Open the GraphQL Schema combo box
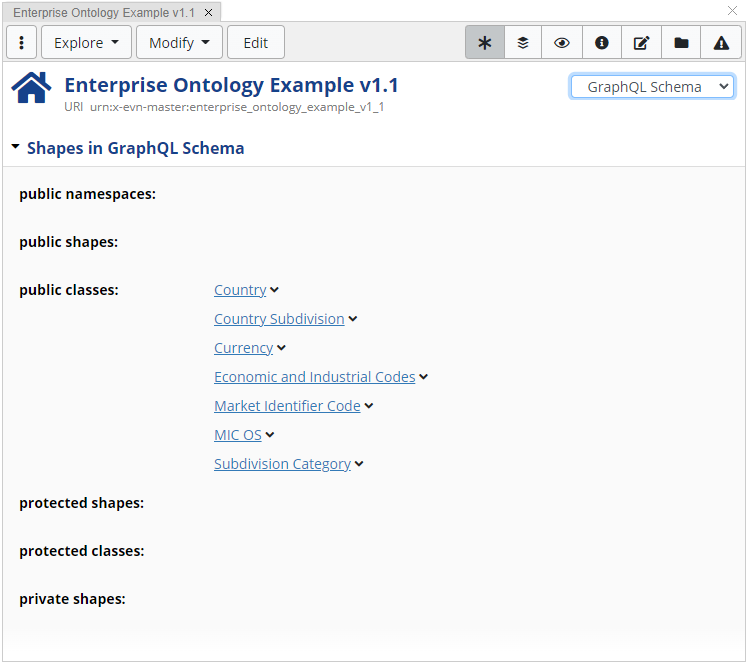 pyautogui.click(x=652, y=87)
